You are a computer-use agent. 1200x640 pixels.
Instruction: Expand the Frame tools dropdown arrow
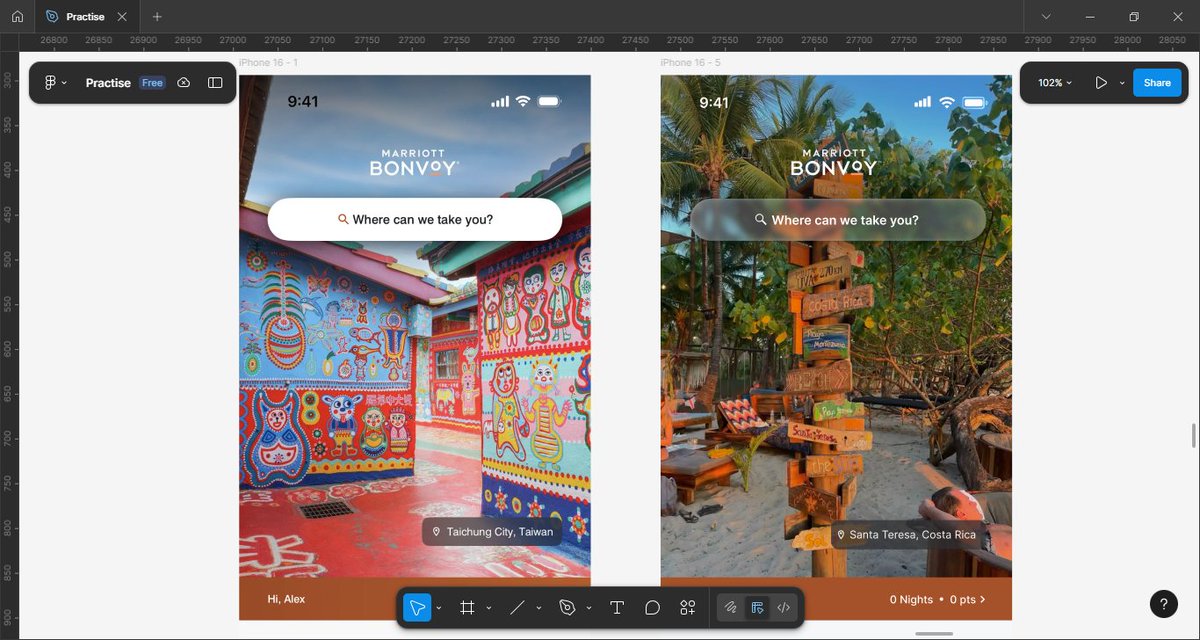coord(488,608)
